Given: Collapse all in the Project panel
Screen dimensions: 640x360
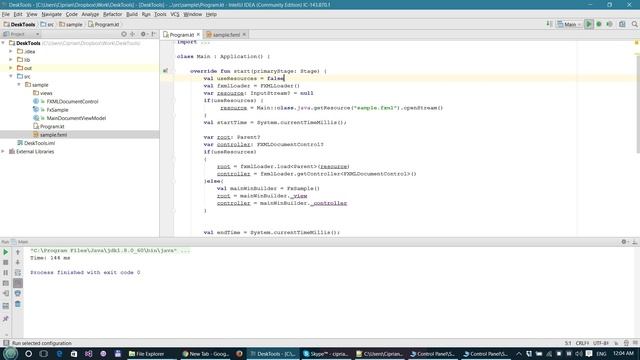Looking at the screenshot, I should coord(133,34).
